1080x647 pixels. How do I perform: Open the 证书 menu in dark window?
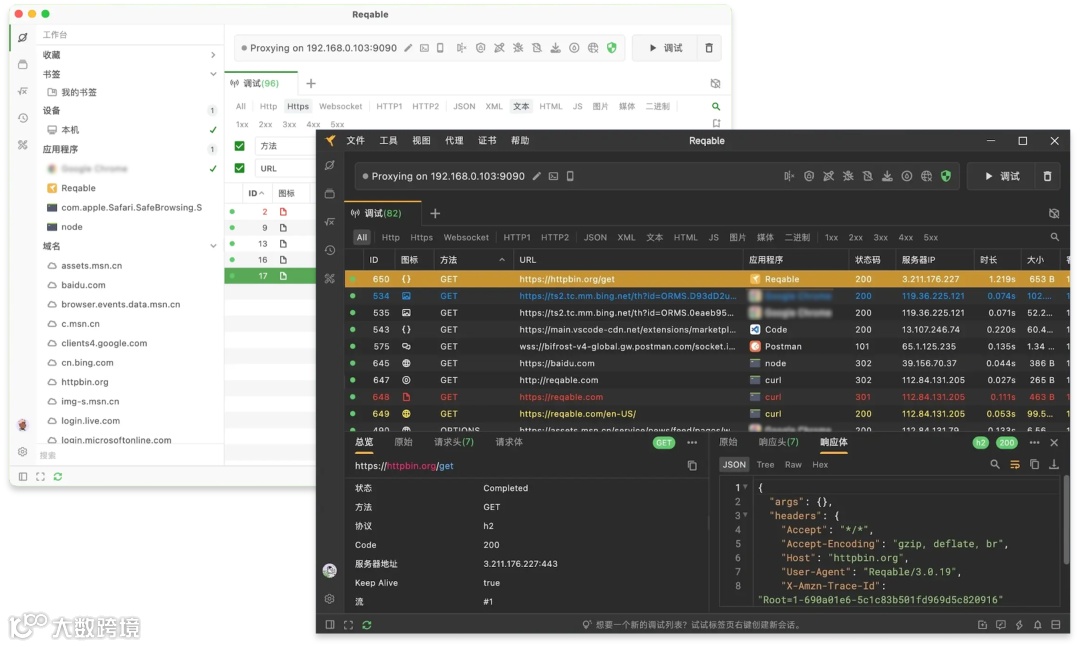pyautogui.click(x=487, y=141)
